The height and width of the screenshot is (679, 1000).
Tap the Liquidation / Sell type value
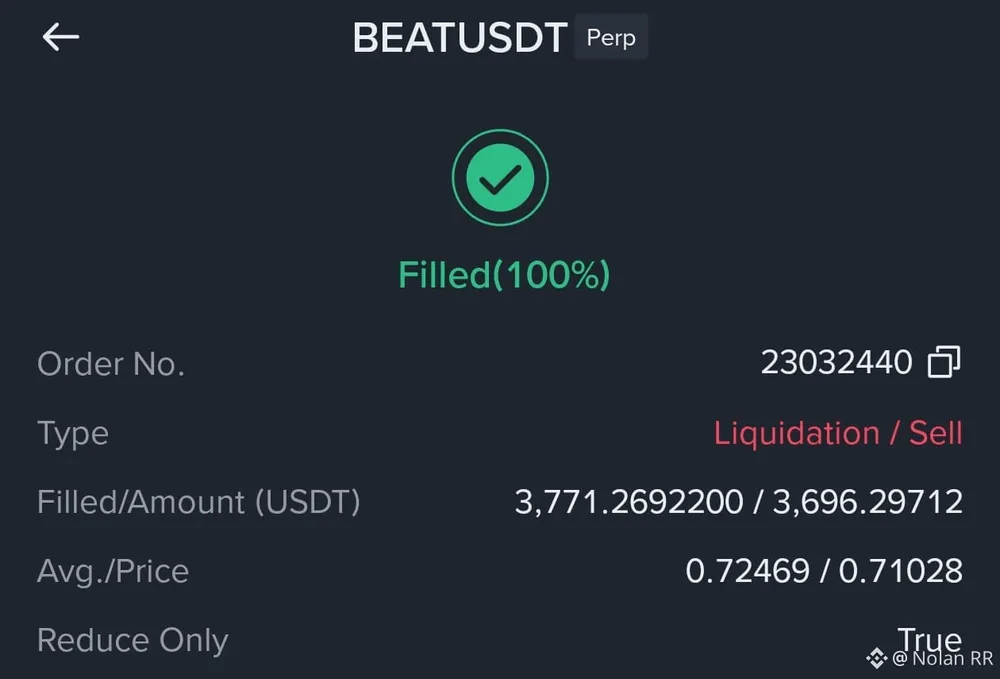(x=838, y=433)
